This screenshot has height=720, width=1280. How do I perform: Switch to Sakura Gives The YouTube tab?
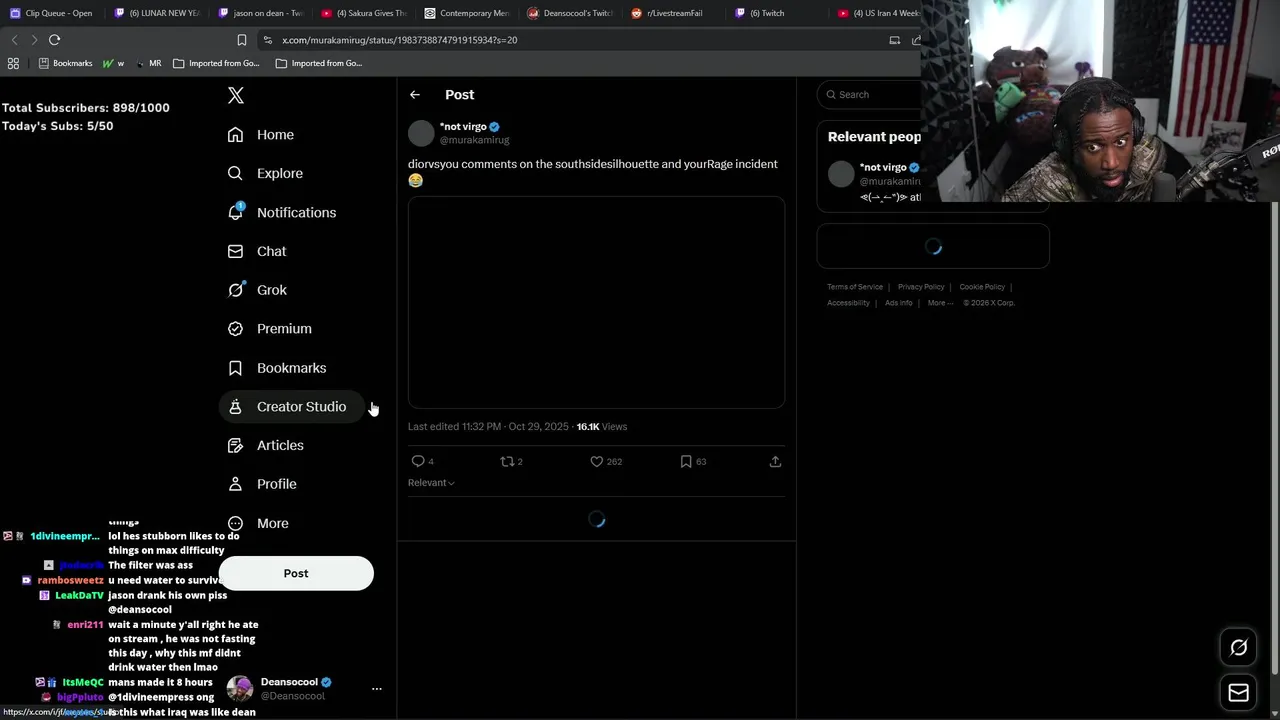[x=364, y=13]
